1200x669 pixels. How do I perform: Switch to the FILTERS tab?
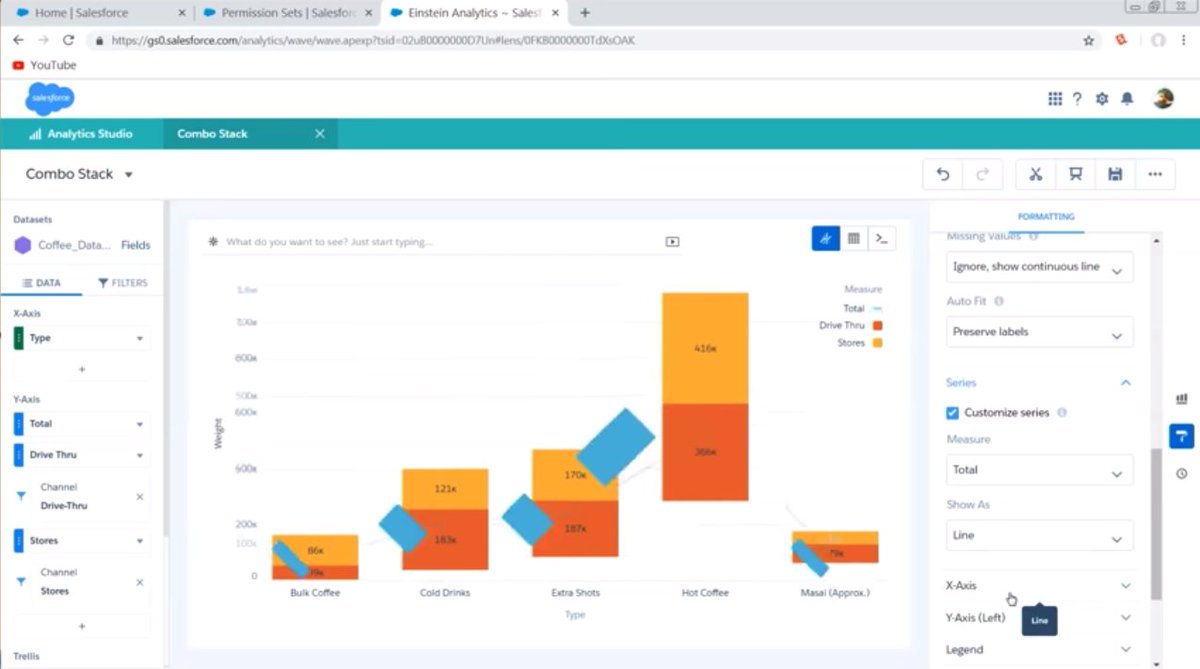123,283
